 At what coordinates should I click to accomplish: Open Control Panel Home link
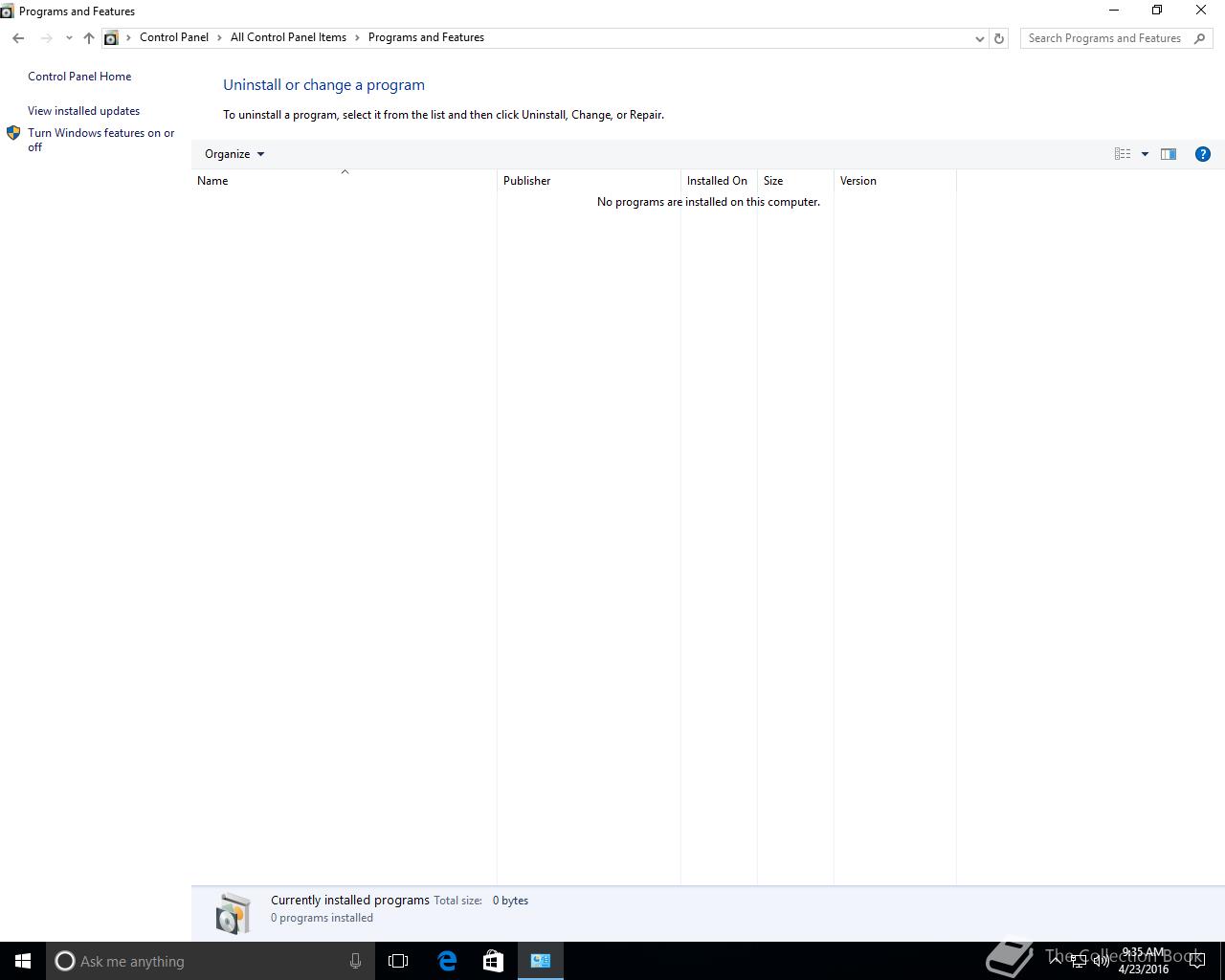[x=79, y=77]
